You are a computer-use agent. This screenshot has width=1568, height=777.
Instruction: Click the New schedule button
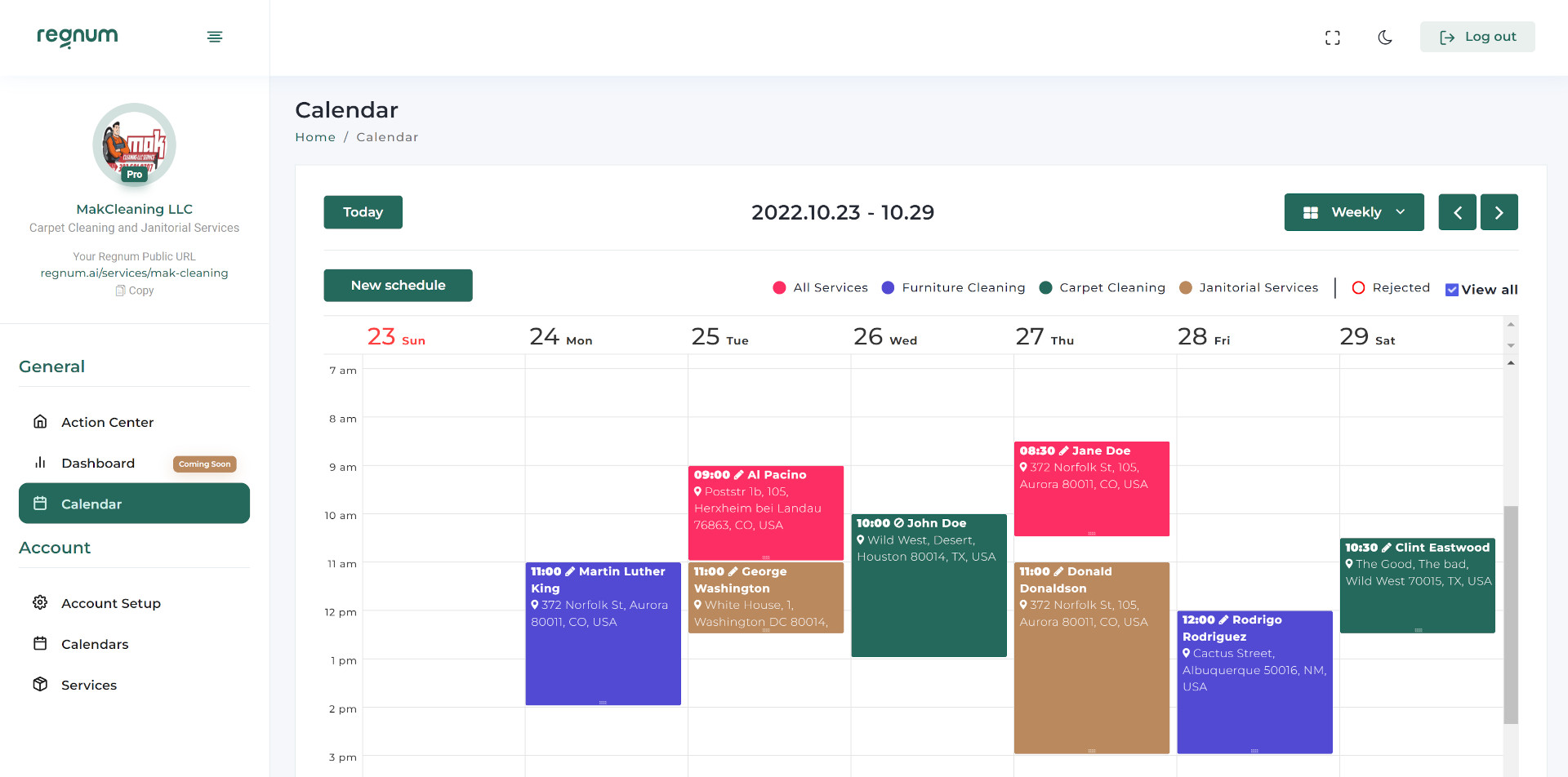pyautogui.click(x=398, y=285)
